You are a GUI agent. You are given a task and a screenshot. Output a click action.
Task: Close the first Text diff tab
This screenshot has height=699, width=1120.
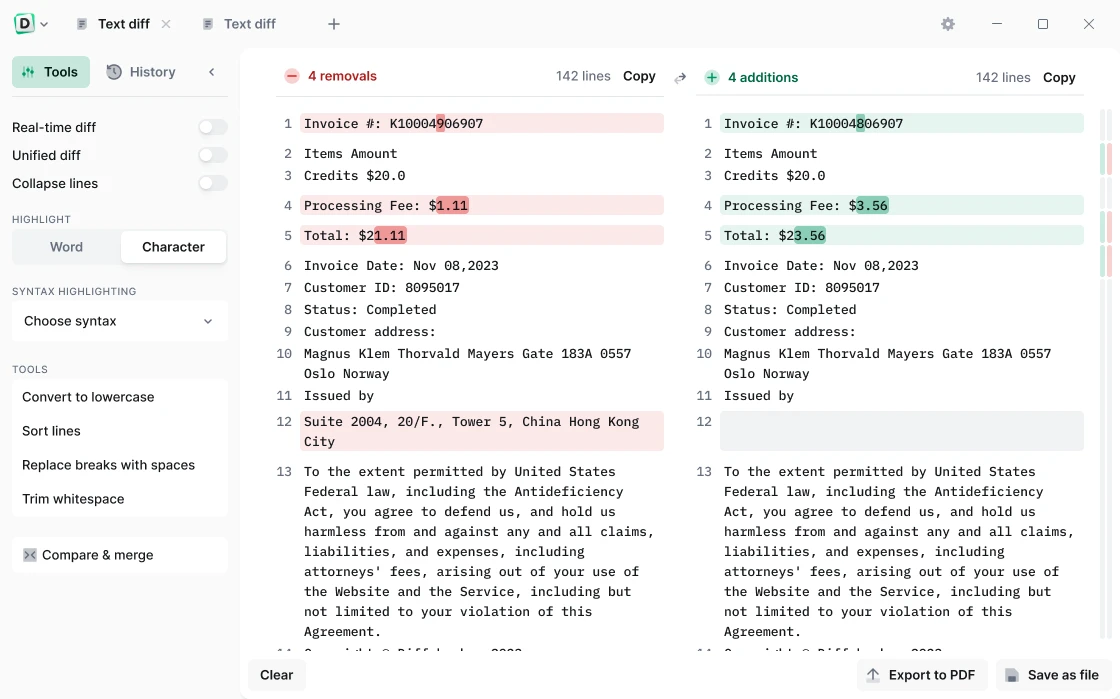tap(166, 24)
